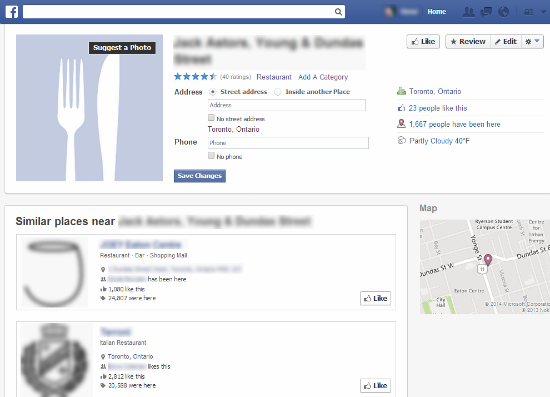Click the location pin icon on Italian Restaurant card
The image size is (550, 397).
(103, 357)
